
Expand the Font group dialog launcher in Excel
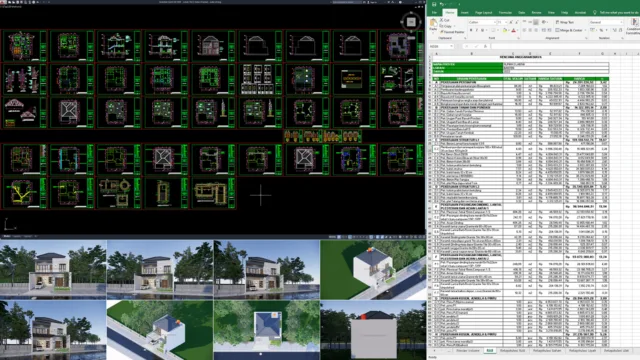coord(519,38)
